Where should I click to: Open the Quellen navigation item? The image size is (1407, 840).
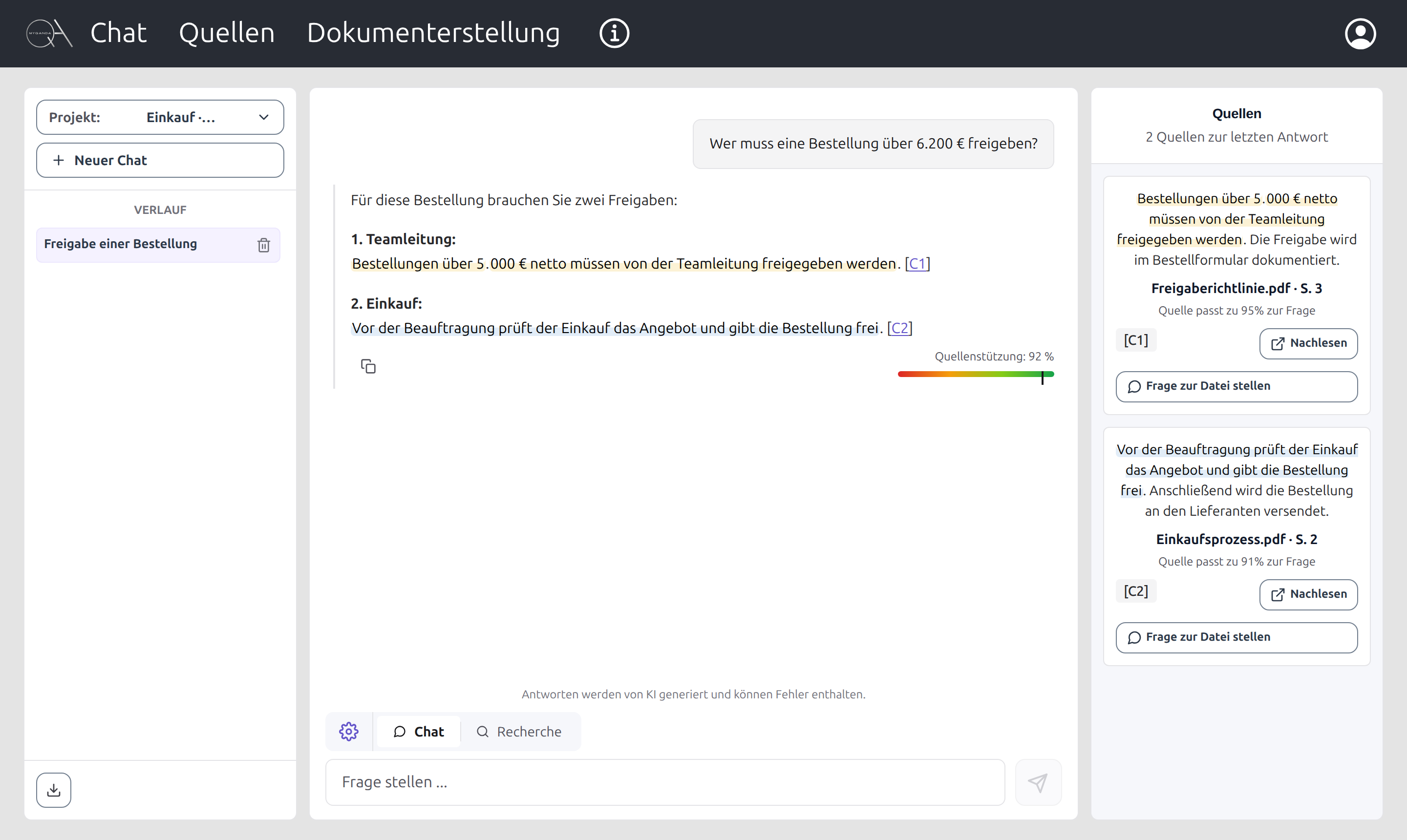227,33
